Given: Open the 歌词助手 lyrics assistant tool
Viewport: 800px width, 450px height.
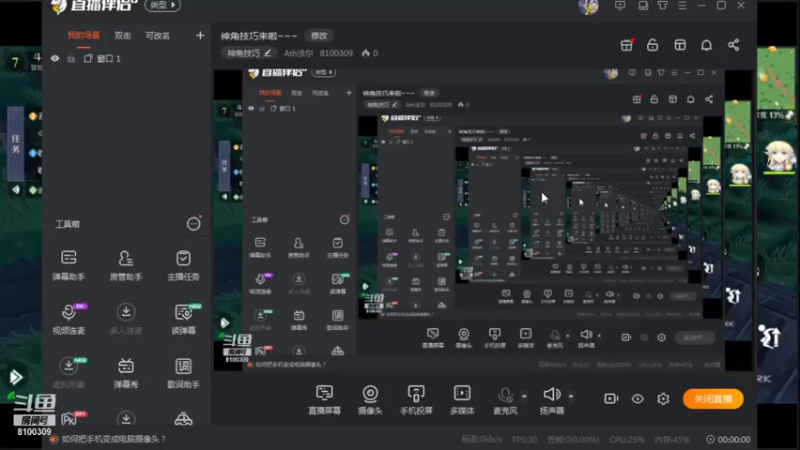Looking at the screenshot, I should [183, 373].
